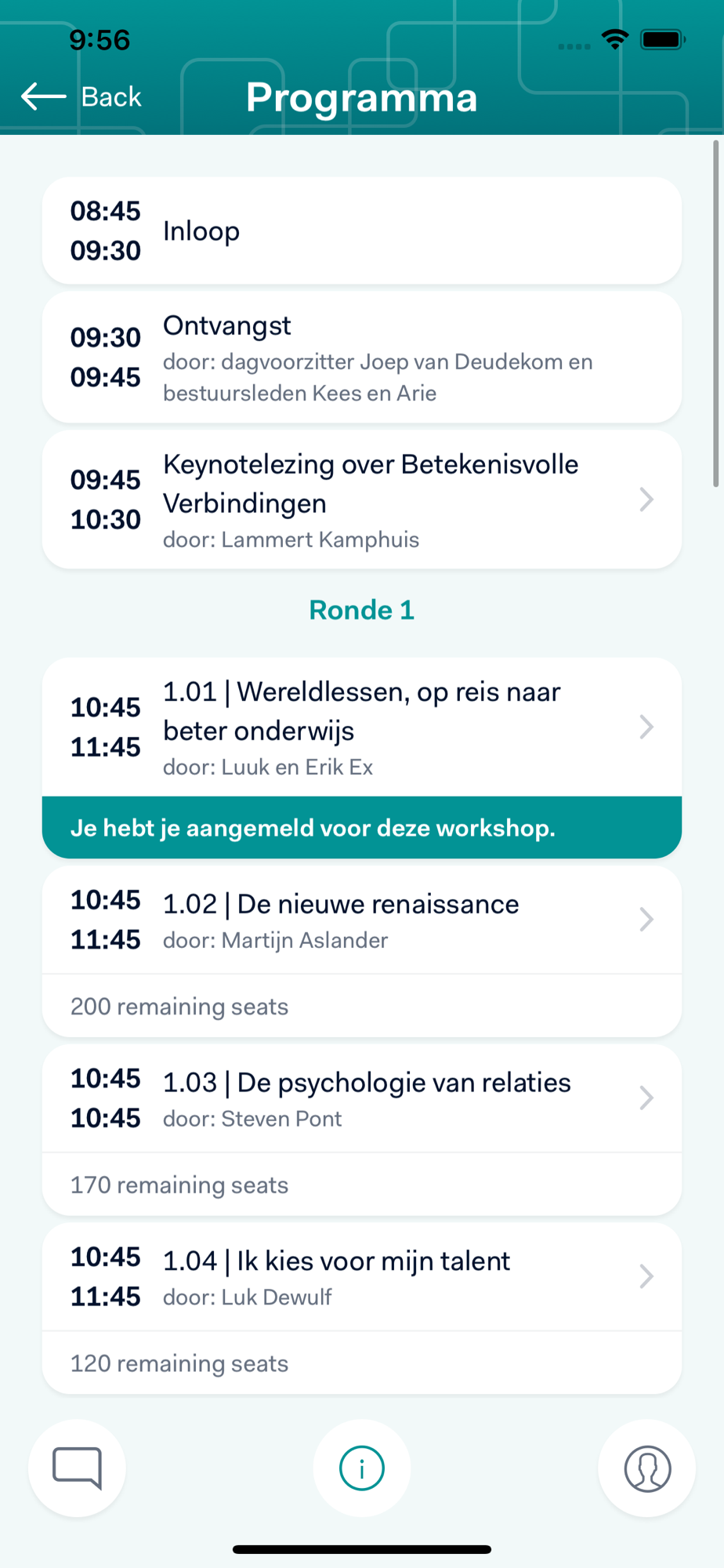Expand 1.04 Ik kies voor mijn talent chevron
This screenshot has width=724, height=1568.
646,1276
